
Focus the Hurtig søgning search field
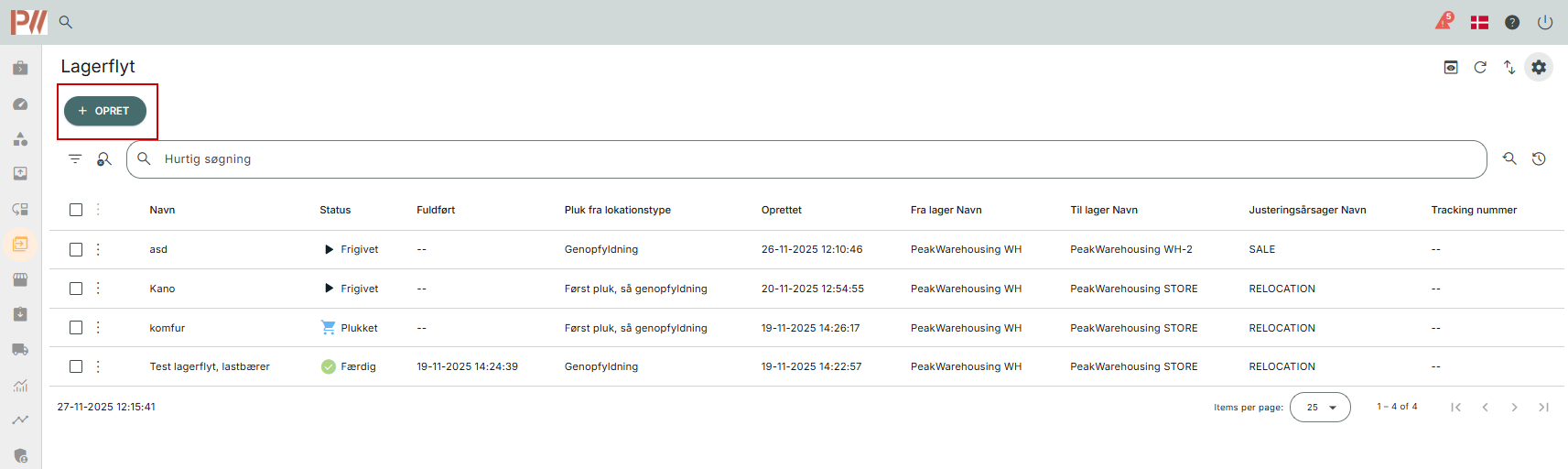coord(806,159)
